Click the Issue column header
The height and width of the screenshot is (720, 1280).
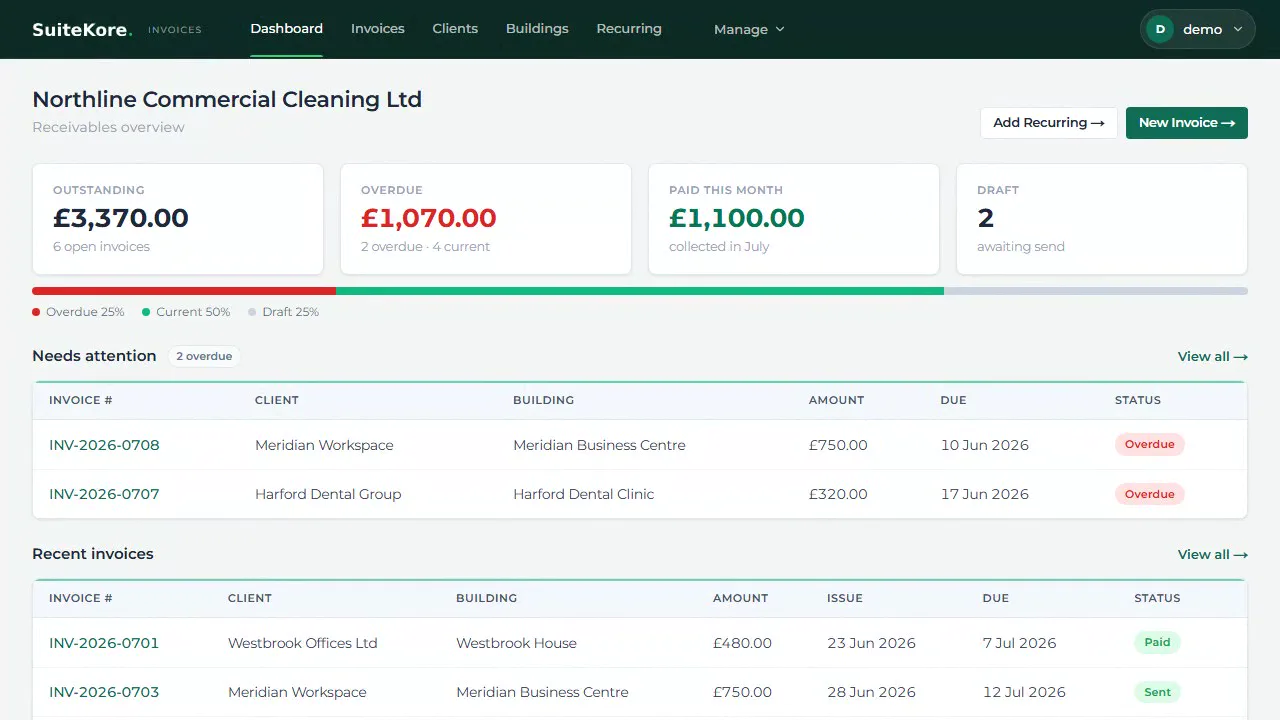[x=845, y=598]
